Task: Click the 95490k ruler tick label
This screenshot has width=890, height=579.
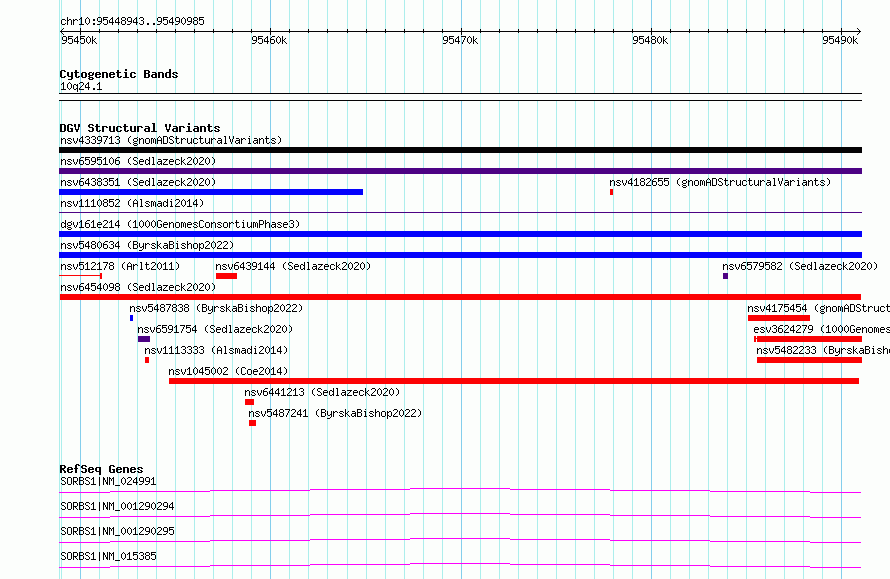Action: (x=840, y=40)
